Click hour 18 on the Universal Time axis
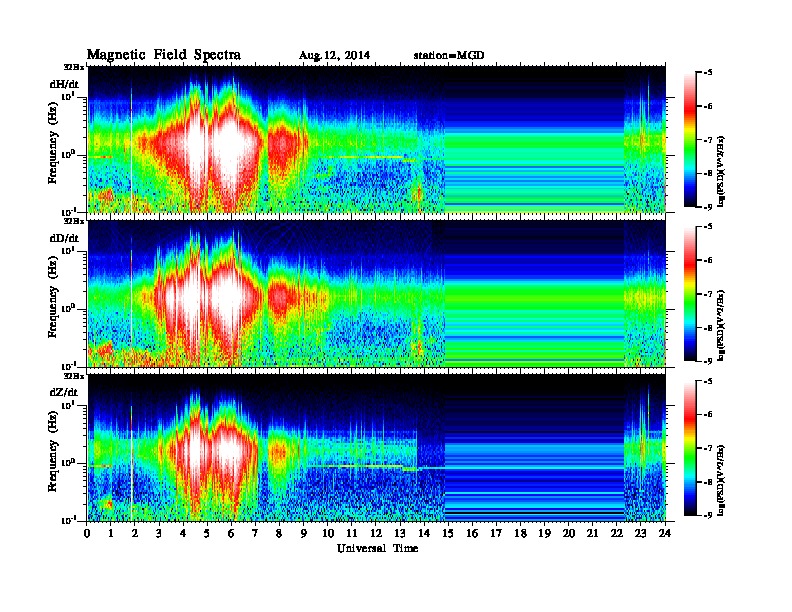The height and width of the screenshot is (612, 792). (520, 533)
